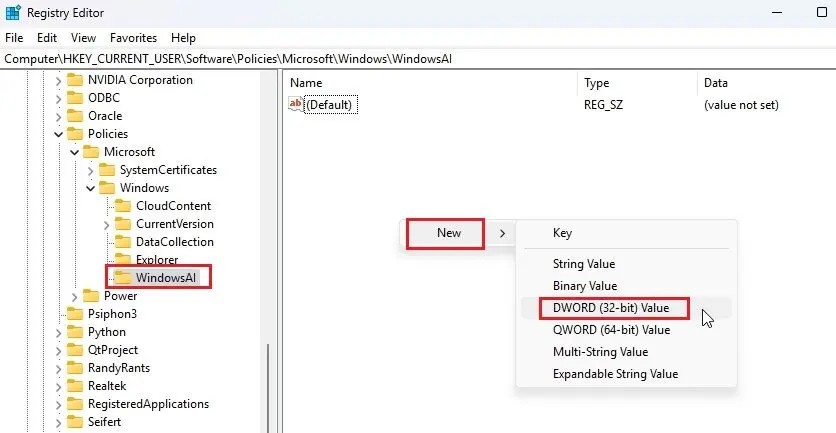The height and width of the screenshot is (433, 836).
Task: Click the registry path address bar
Action: click(400, 59)
